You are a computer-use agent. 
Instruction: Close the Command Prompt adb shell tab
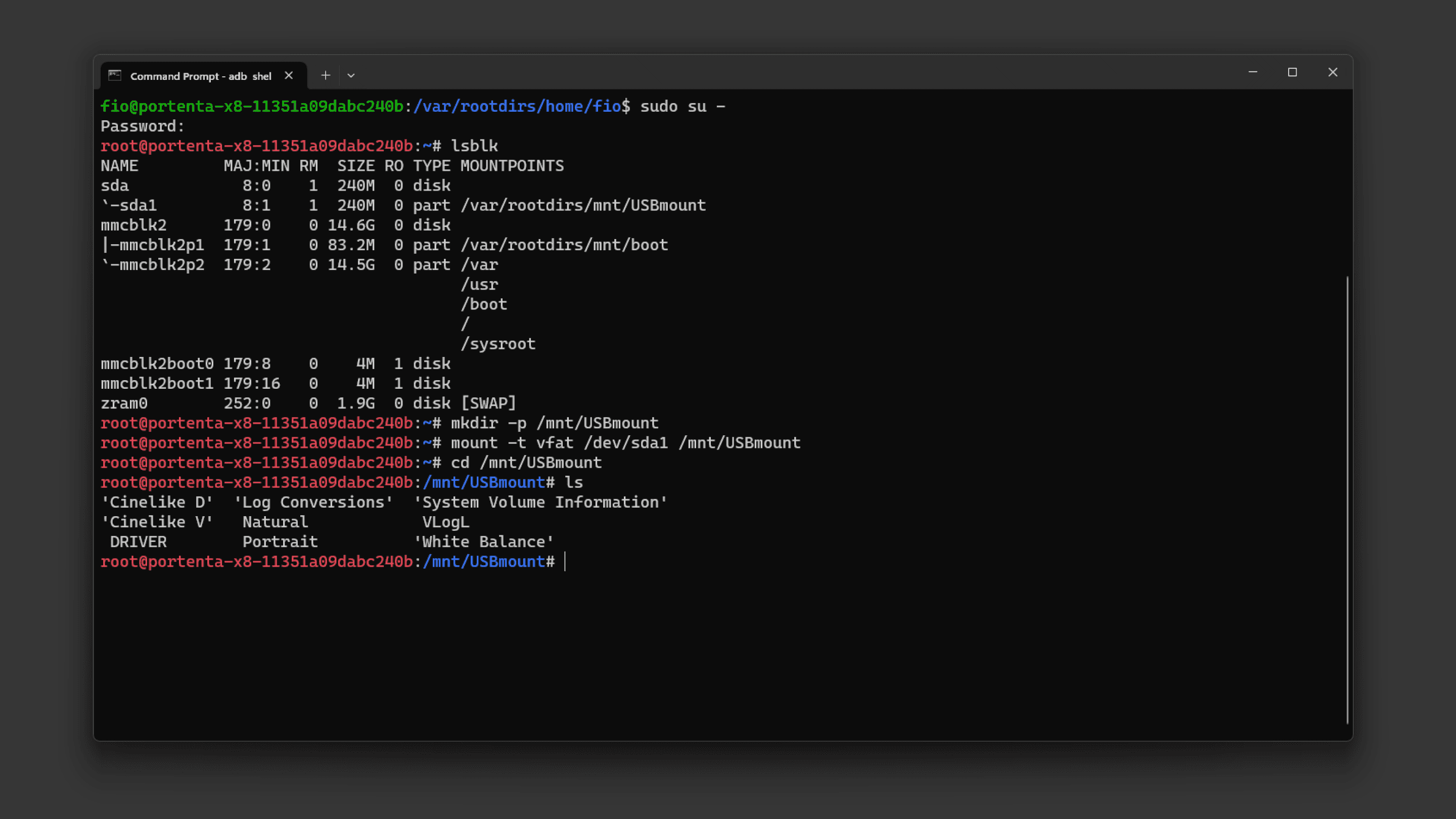(289, 75)
